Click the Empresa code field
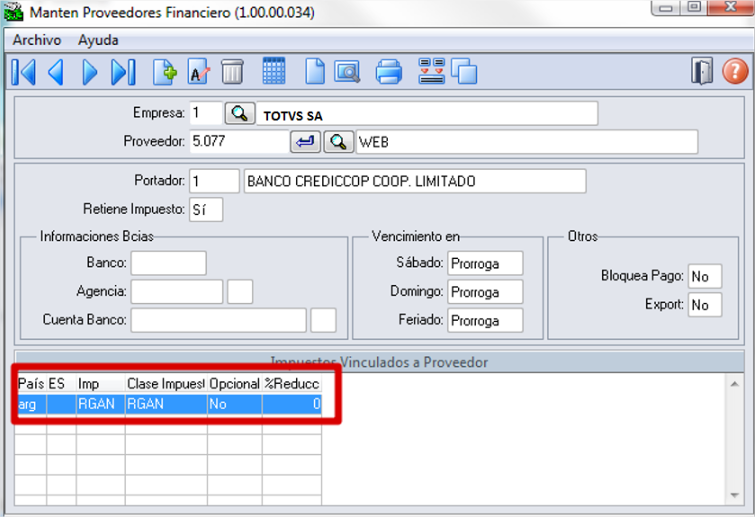Screen dimensions: 755x517 click(206, 114)
